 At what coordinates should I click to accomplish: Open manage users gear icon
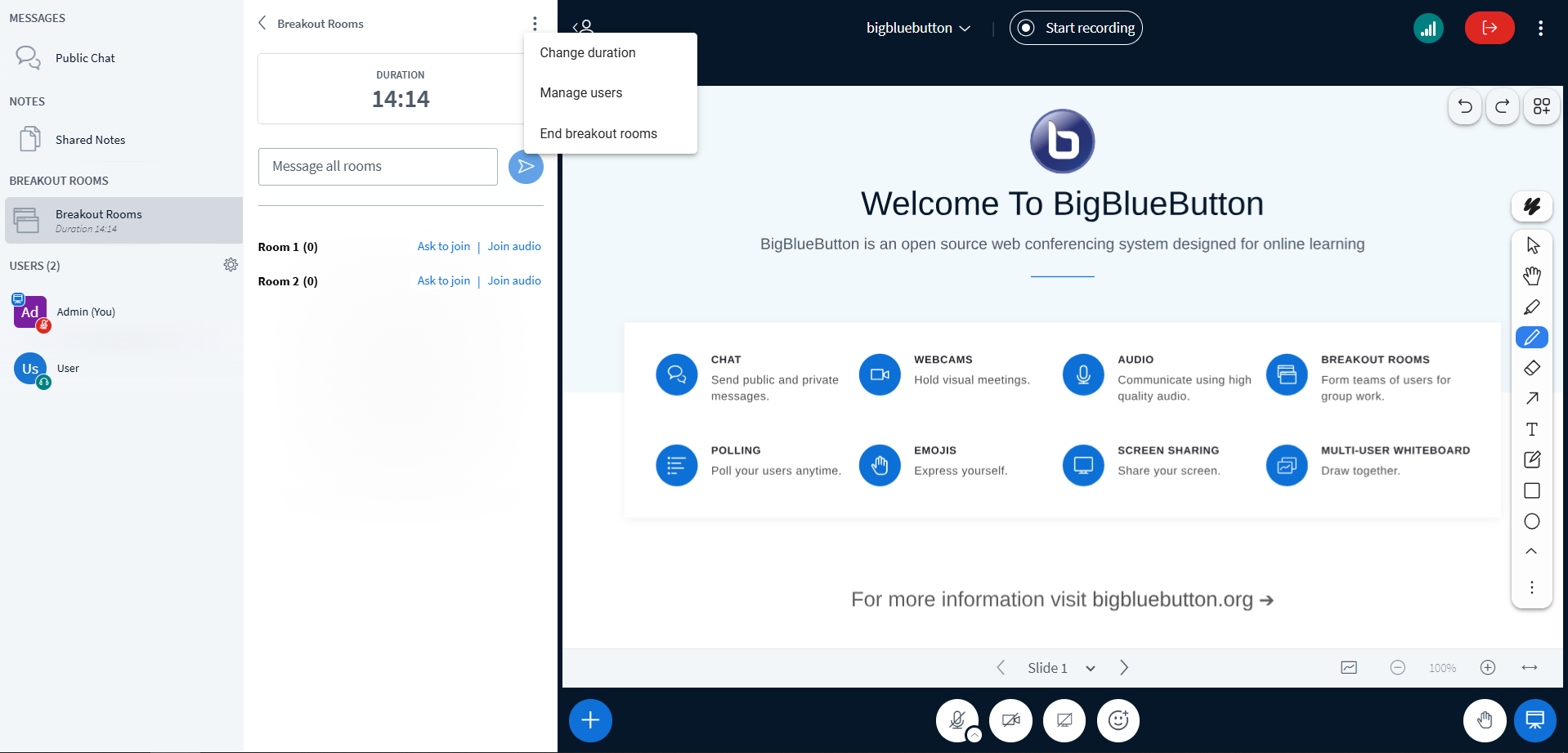tap(231, 265)
